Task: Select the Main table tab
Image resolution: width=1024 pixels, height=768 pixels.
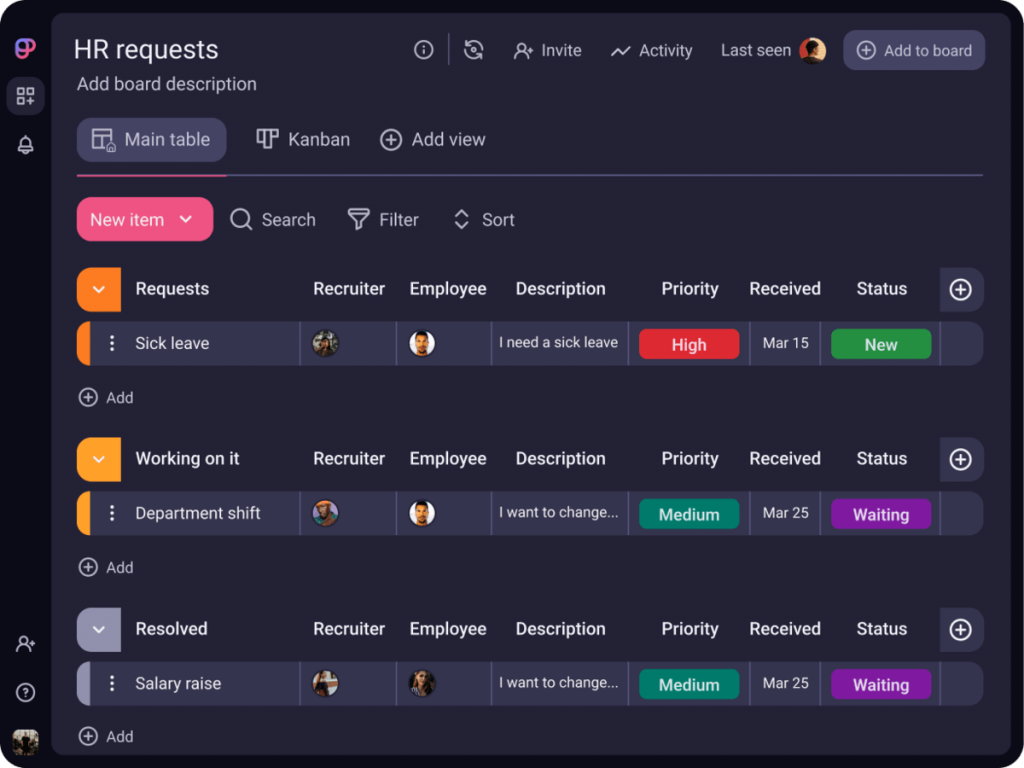Action: (x=151, y=139)
